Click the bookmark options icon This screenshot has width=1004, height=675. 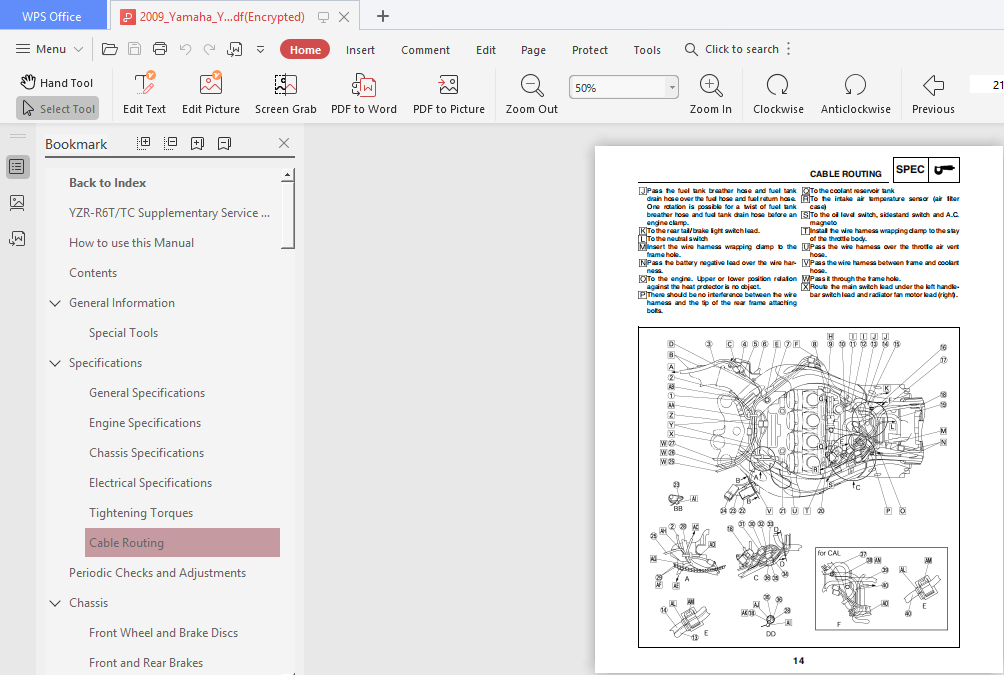224,143
